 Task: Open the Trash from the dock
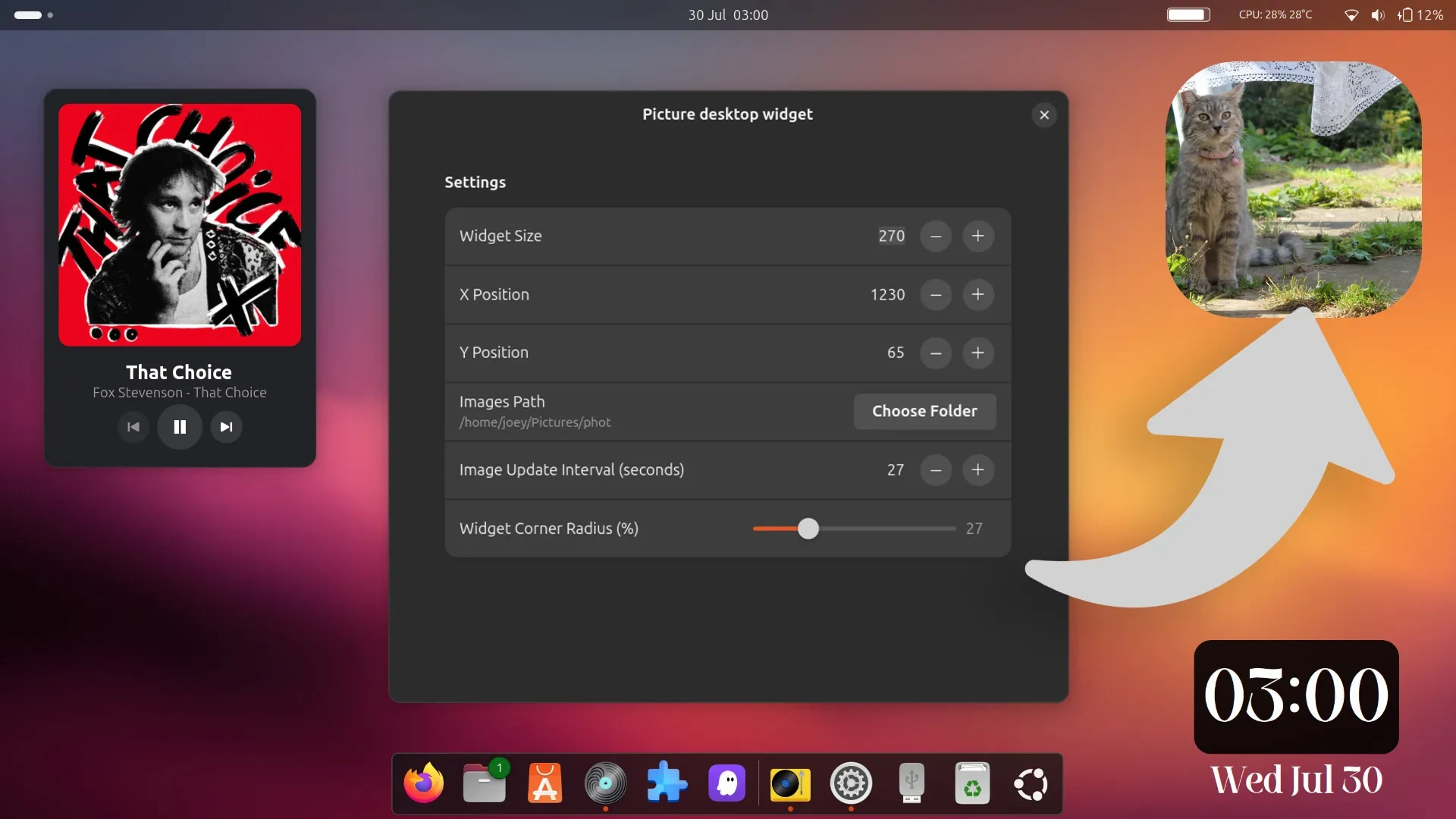click(x=972, y=783)
